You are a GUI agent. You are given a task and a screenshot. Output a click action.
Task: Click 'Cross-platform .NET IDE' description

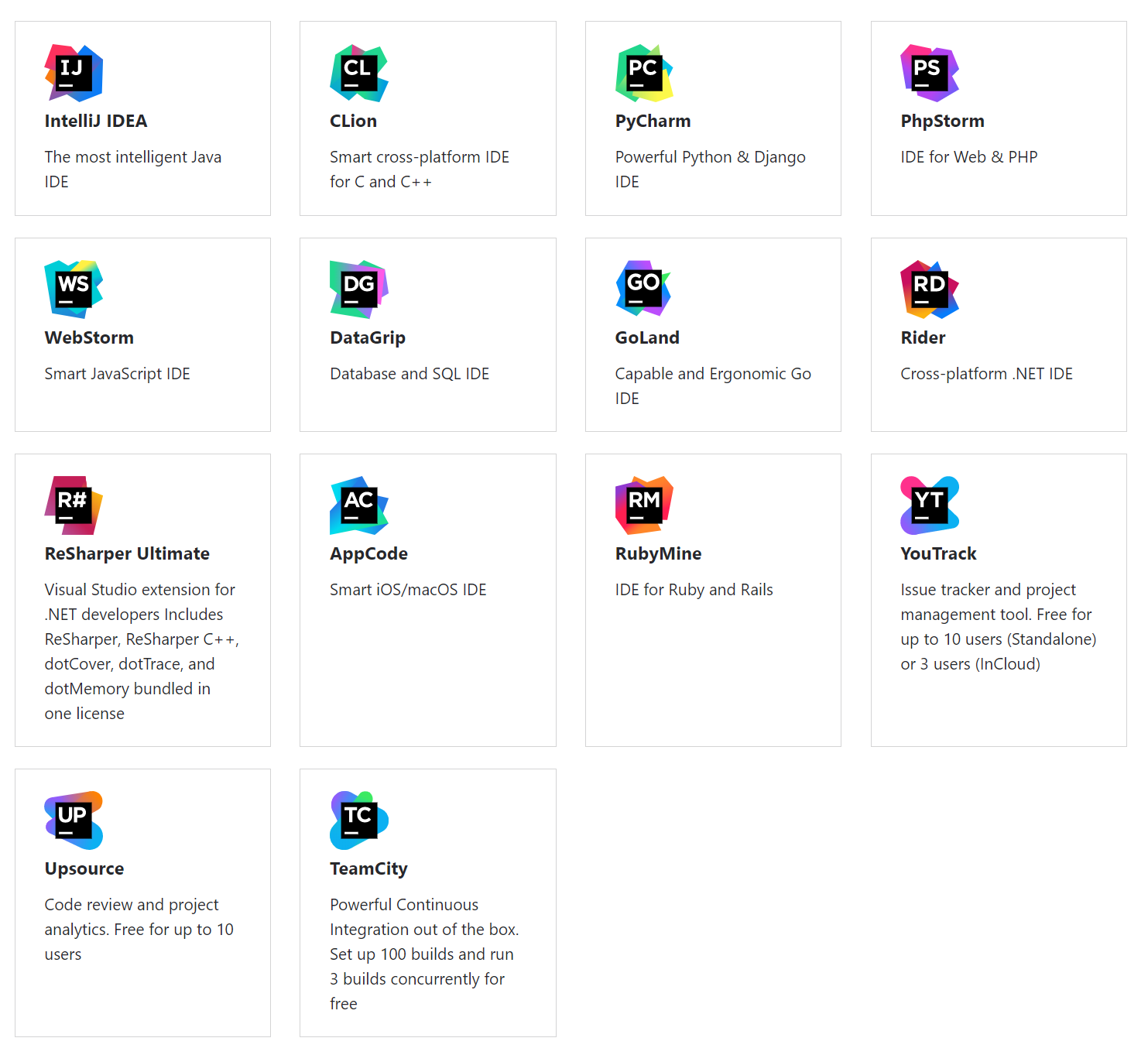(x=986, y=374)
